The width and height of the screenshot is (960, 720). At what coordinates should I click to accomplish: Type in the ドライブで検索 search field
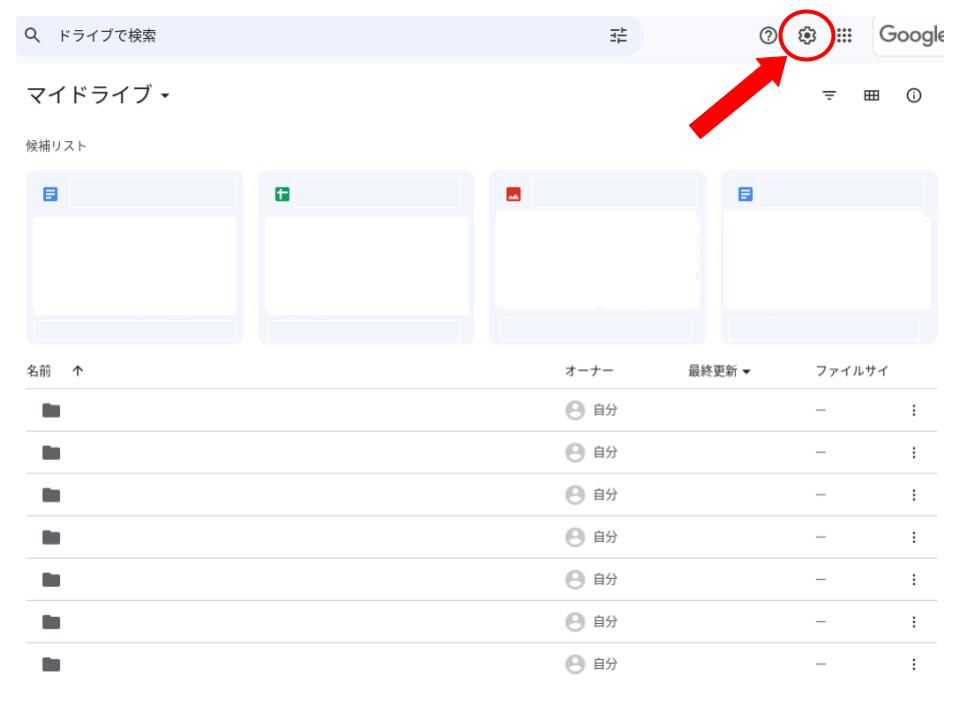pos(300,36)
